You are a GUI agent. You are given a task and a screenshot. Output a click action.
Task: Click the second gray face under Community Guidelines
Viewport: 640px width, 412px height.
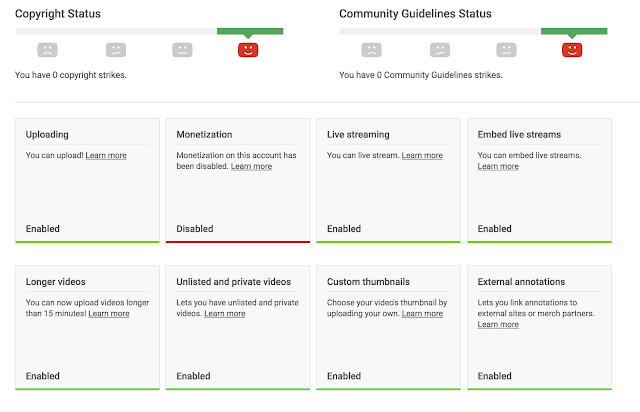pos(439,50)
